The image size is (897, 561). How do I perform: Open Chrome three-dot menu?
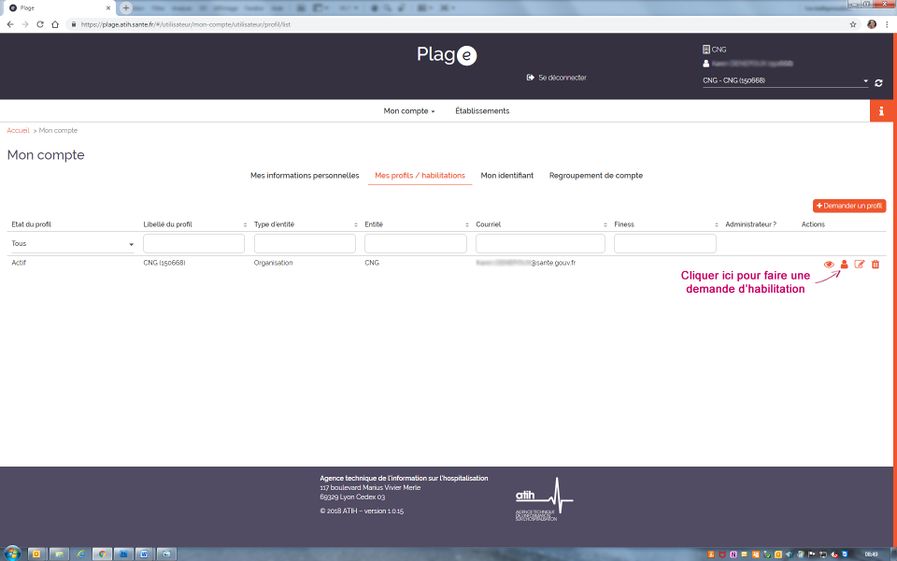(x=887, y=24)
